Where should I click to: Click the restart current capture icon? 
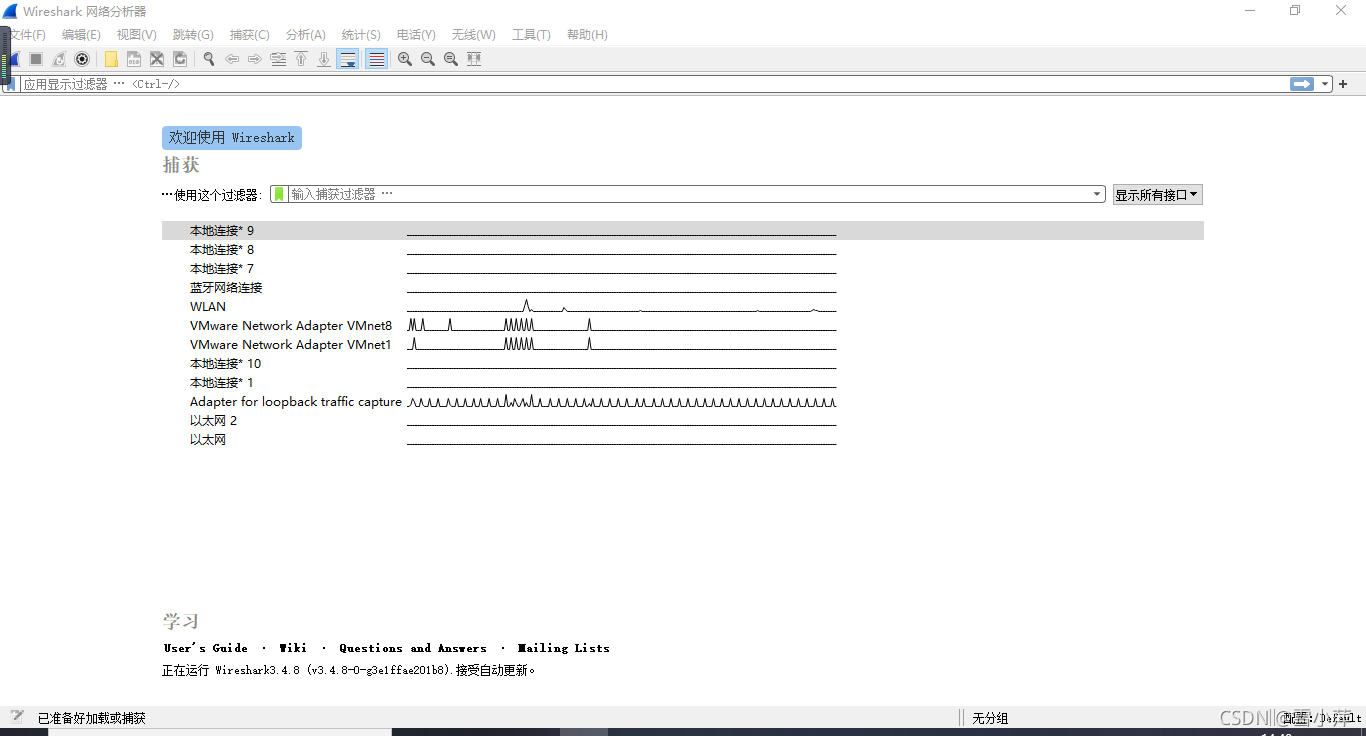59,59
